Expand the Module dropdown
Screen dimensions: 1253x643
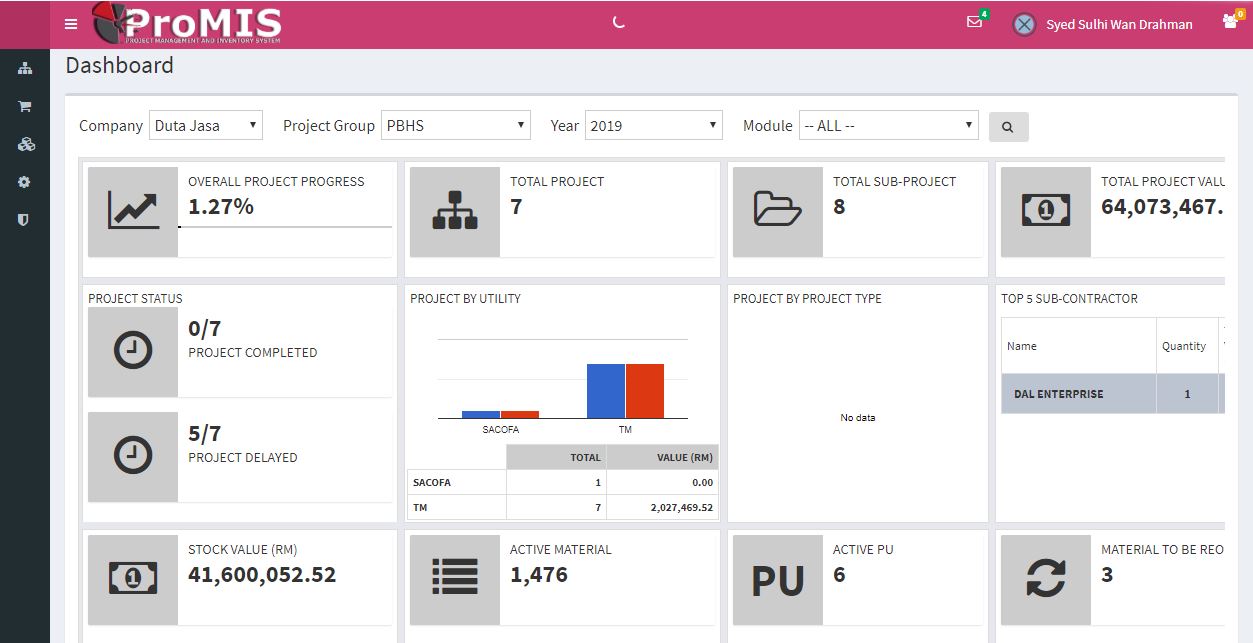point(888,126)
